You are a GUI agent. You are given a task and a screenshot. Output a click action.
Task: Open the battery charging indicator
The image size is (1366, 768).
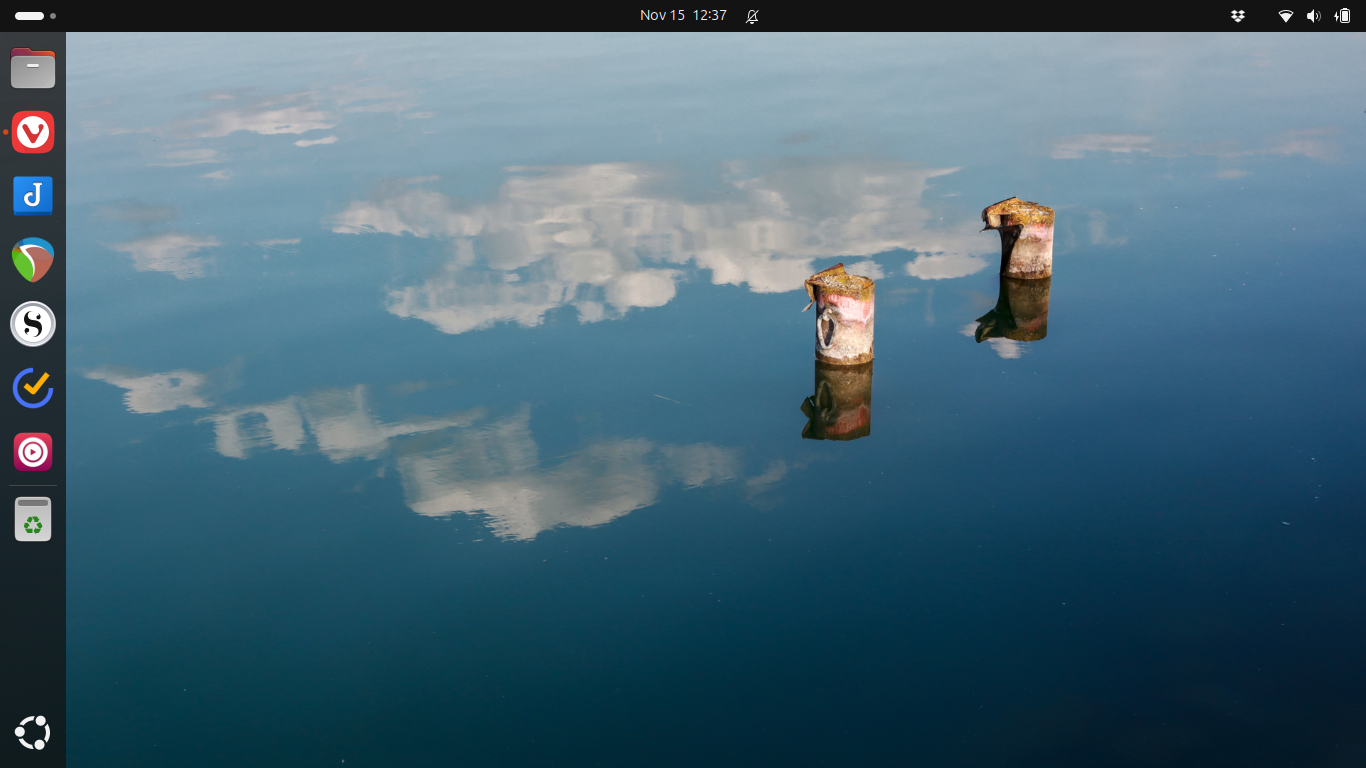point(1342,16)
